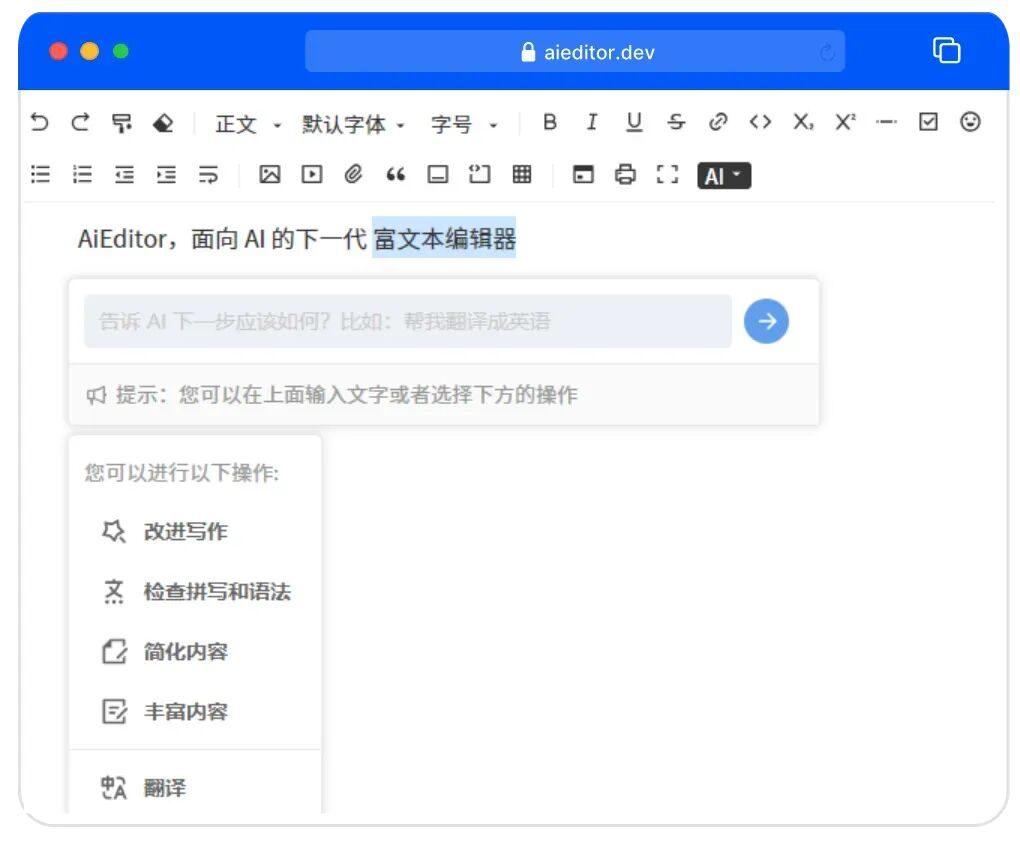This screenshot has height=842, width=1020.
Task: Click the print icon
Action: (625, 174)
